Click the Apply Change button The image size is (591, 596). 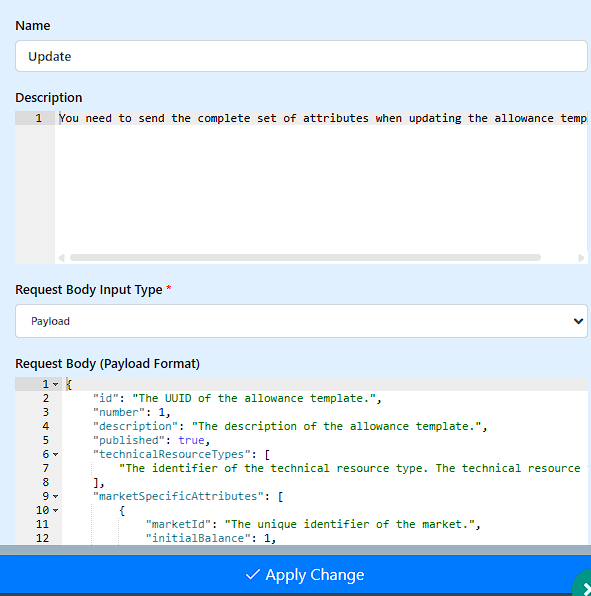pyautogui.click(x=295, y=575)
